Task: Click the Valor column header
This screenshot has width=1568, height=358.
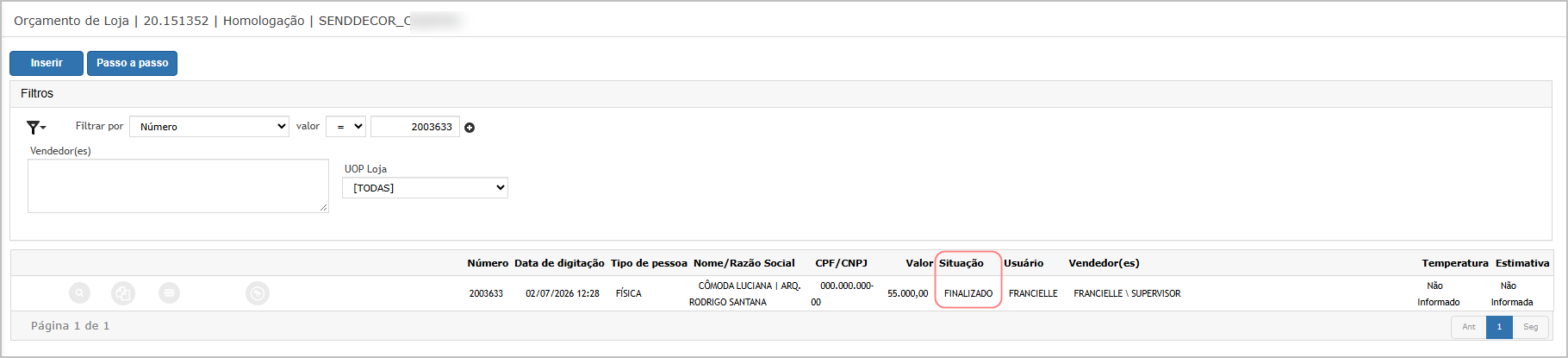Action: point(919,263)
